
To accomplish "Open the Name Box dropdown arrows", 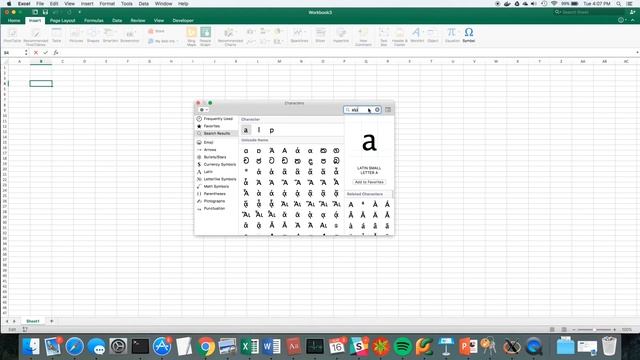I will pyautogui.click(x=26, y=53).
